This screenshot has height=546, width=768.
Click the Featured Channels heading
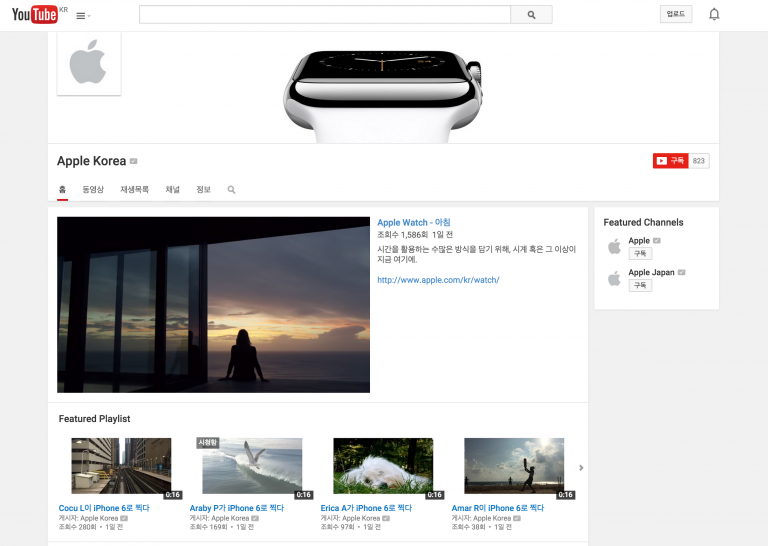click(643, 222)
